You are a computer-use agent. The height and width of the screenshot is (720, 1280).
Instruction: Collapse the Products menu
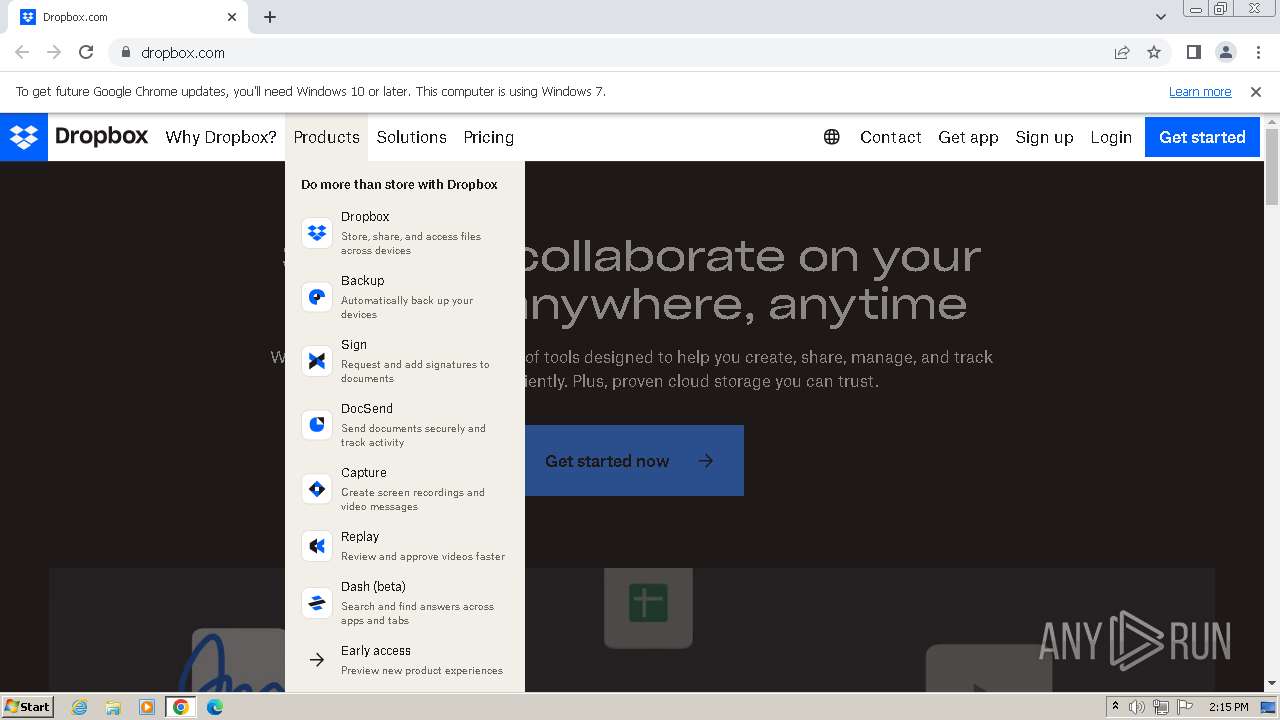[x=327, y=137]
